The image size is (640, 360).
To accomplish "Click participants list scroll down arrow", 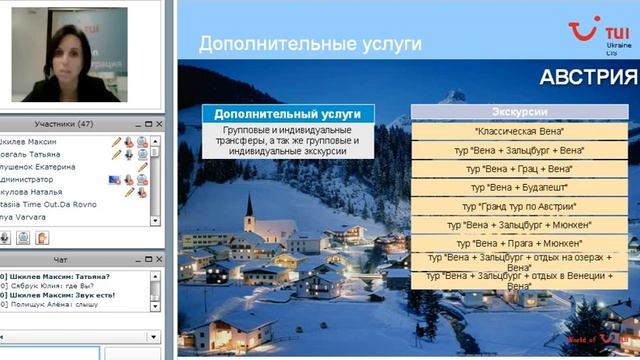I will (x=155, y=220).
